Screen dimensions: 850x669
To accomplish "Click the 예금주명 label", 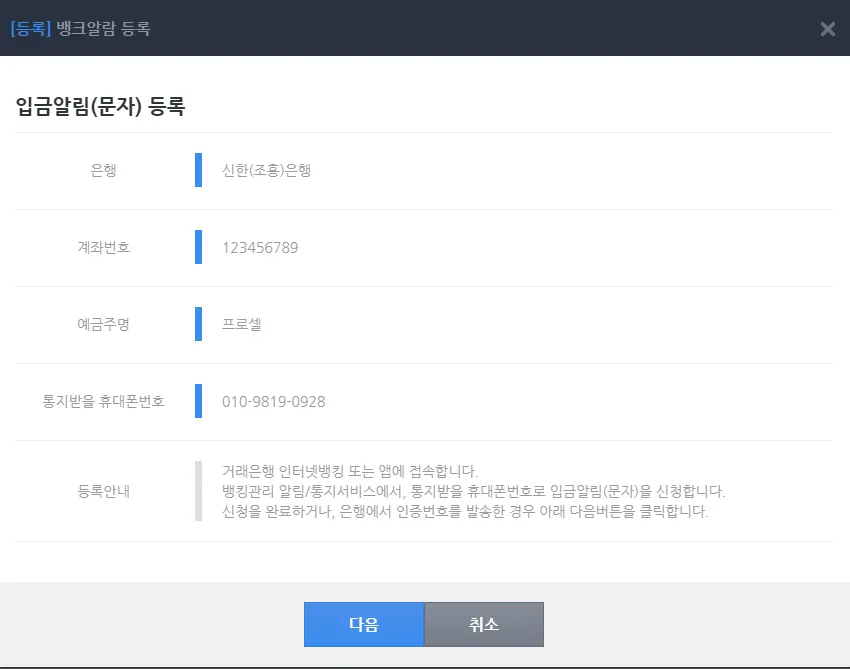I will tap(104, 324).
